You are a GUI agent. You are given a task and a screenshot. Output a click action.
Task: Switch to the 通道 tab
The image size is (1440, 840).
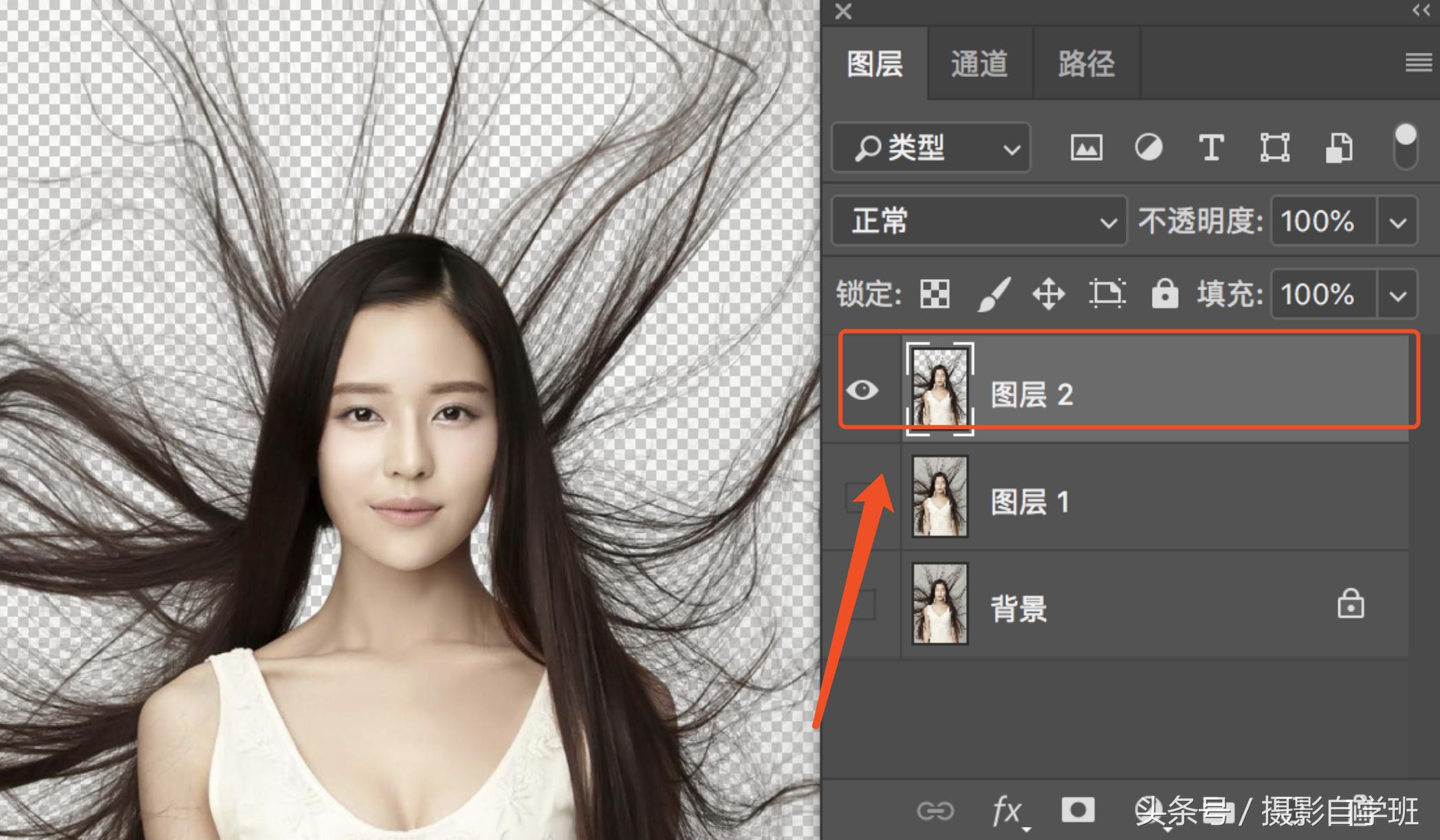click(979, 64)
